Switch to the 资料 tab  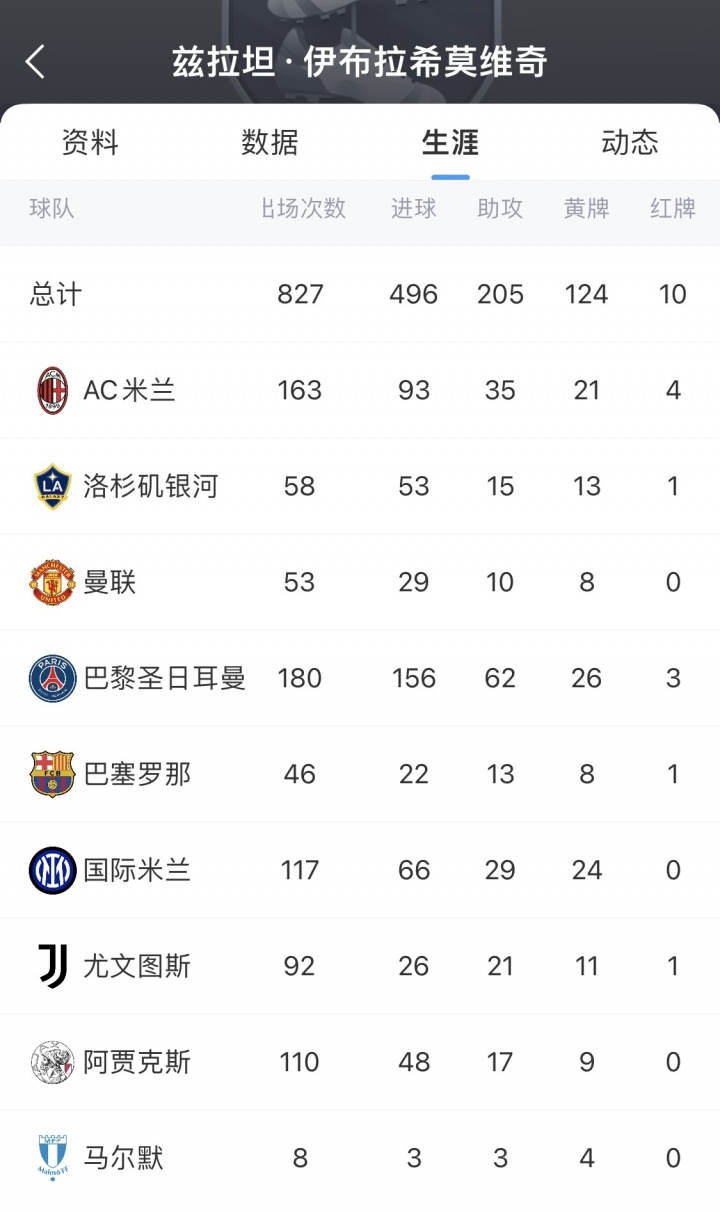(x=90, y=143)
